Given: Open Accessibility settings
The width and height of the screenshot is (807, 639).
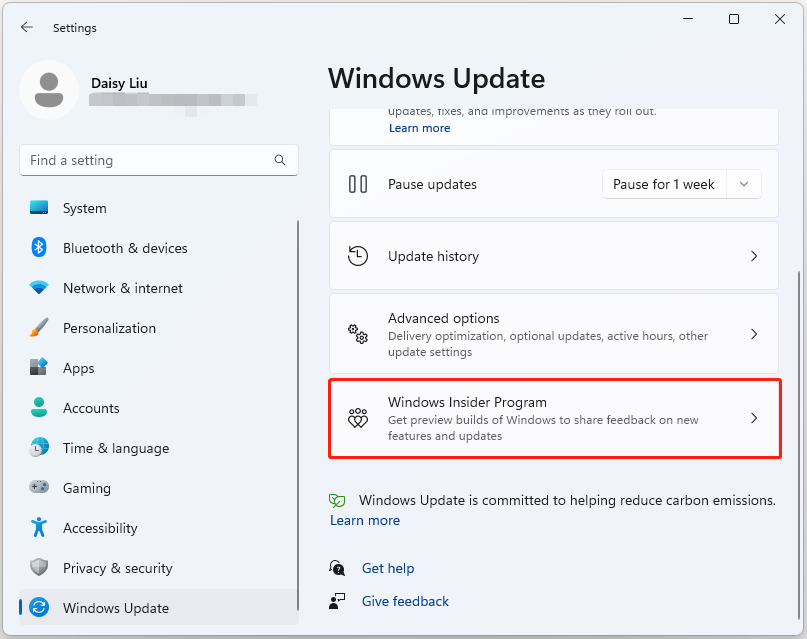Looking at the screenshot, I should click(100, 528).
